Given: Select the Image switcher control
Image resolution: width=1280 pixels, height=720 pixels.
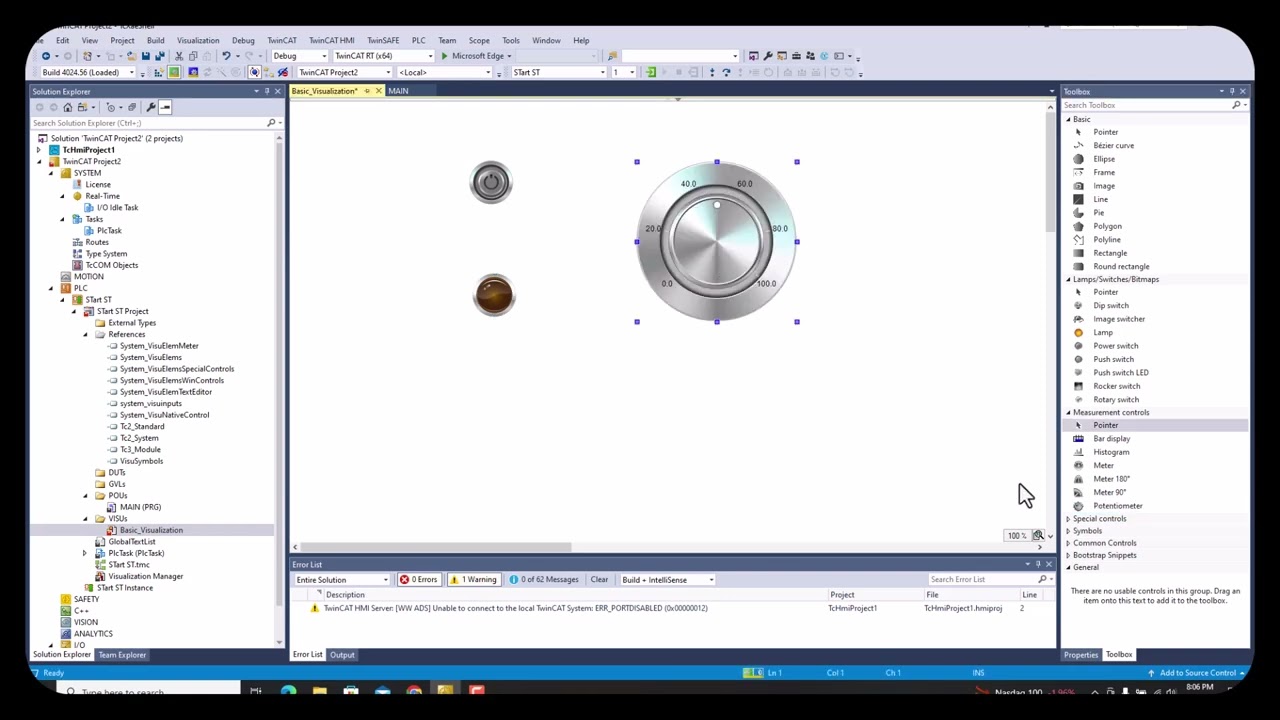Looking at the screenshot, I should [1118, 319].
